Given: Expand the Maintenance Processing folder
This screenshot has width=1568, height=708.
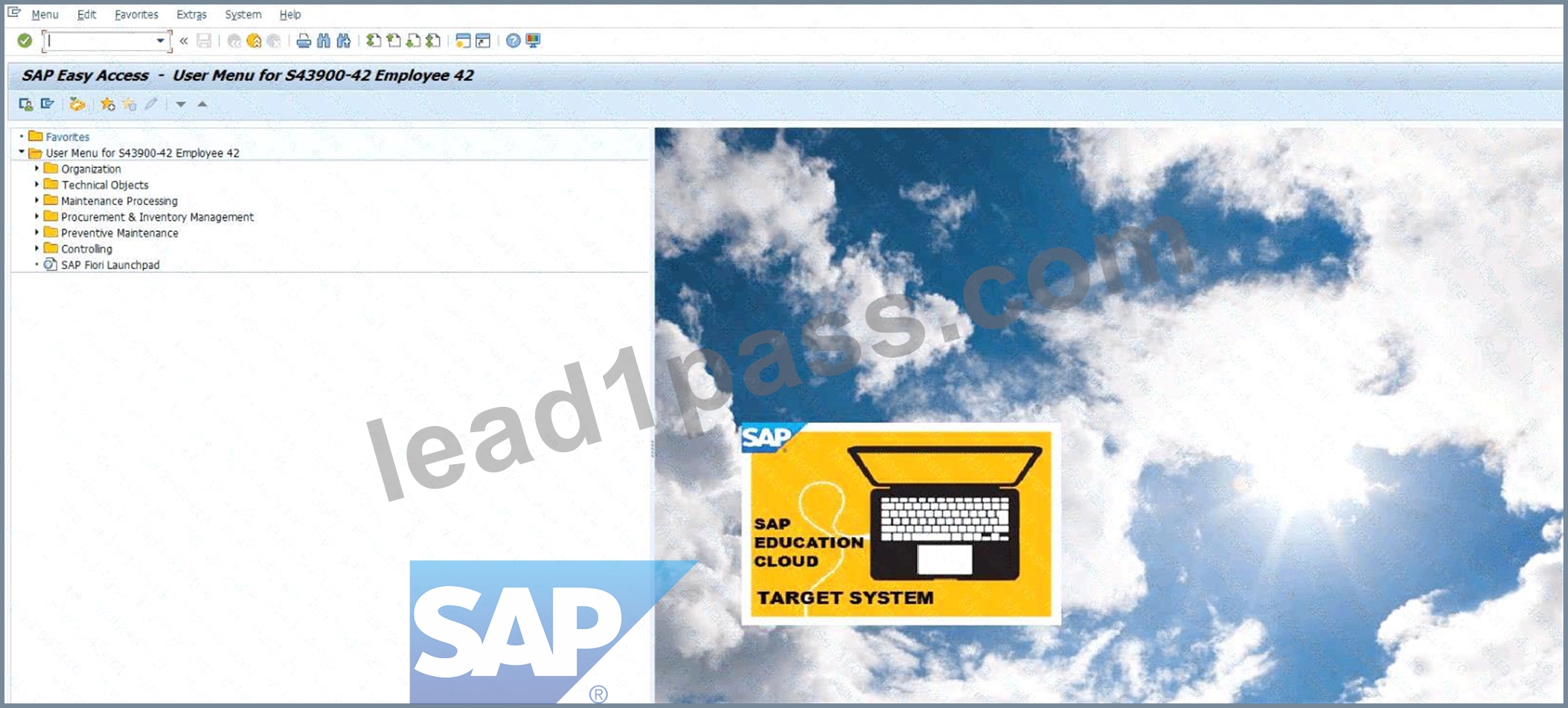Looking at the screenshot, I should [x=36, y=201].
